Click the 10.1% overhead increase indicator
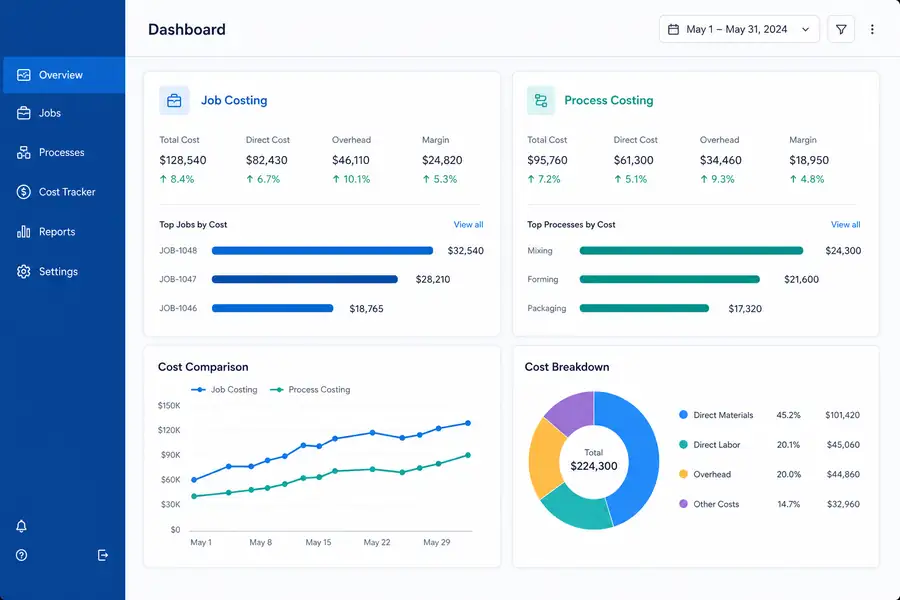 pyautogui.click(x=351, y=179)
